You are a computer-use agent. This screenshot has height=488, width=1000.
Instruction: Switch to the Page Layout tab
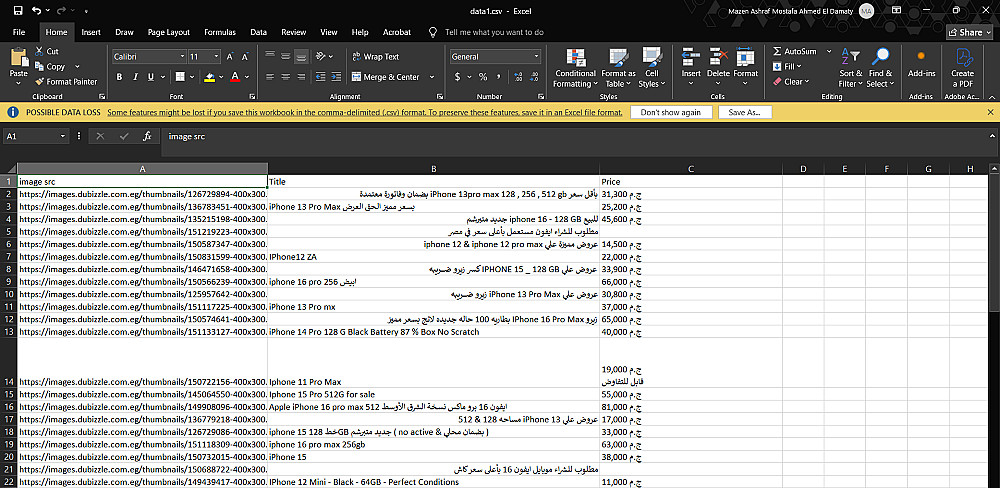tap(168, 32)
